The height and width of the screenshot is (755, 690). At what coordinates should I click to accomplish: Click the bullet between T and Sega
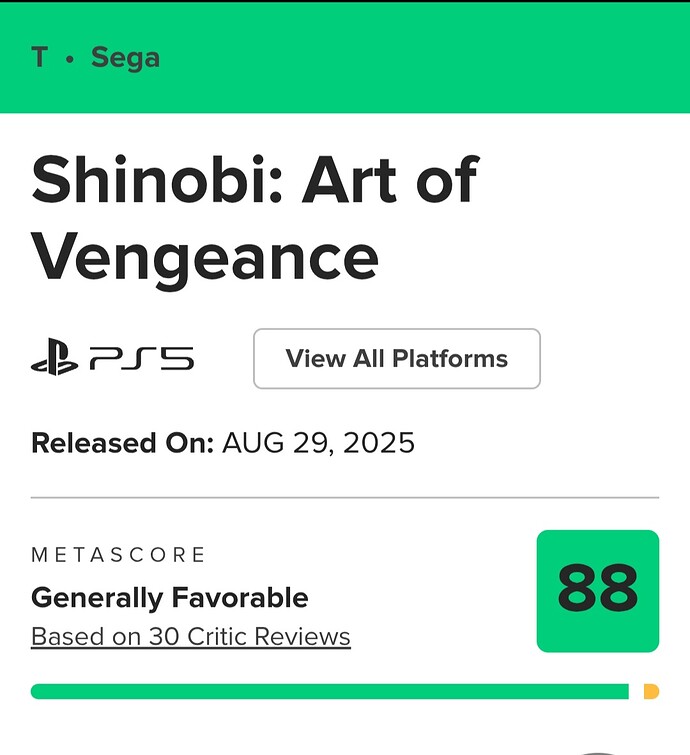coord(70,60)
